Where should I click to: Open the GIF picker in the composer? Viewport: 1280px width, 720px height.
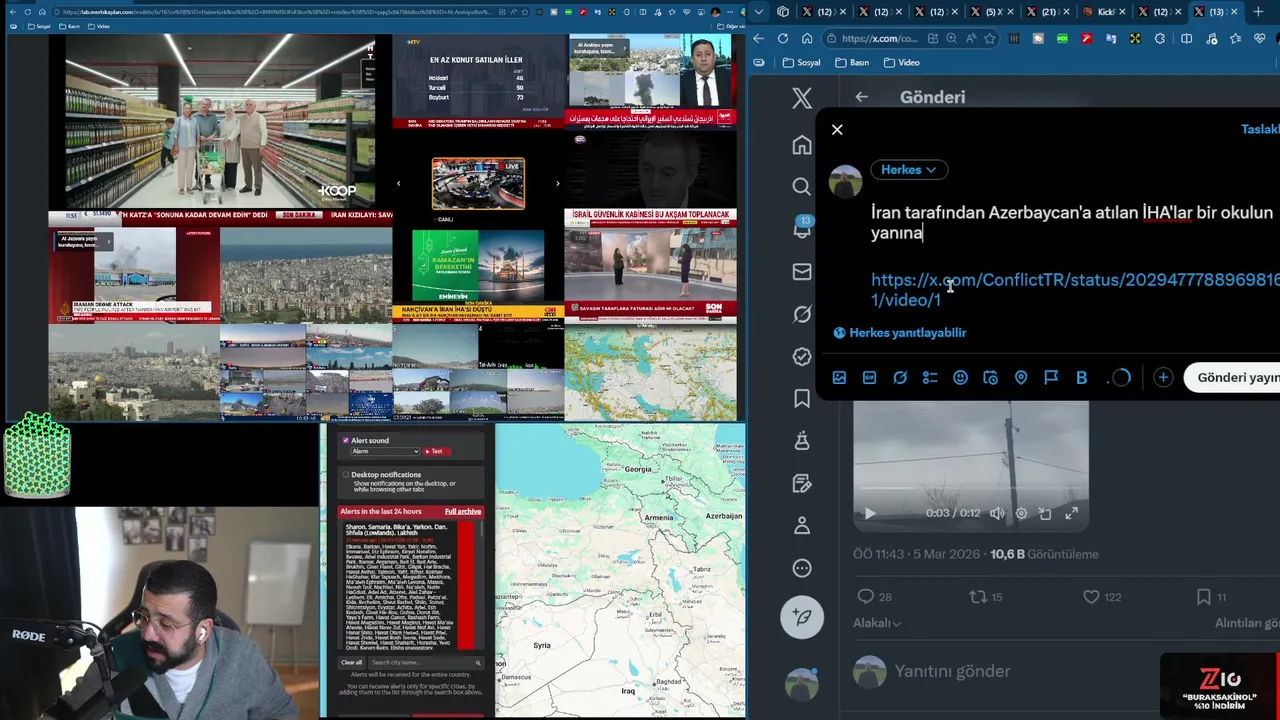[x=869, y=378]
